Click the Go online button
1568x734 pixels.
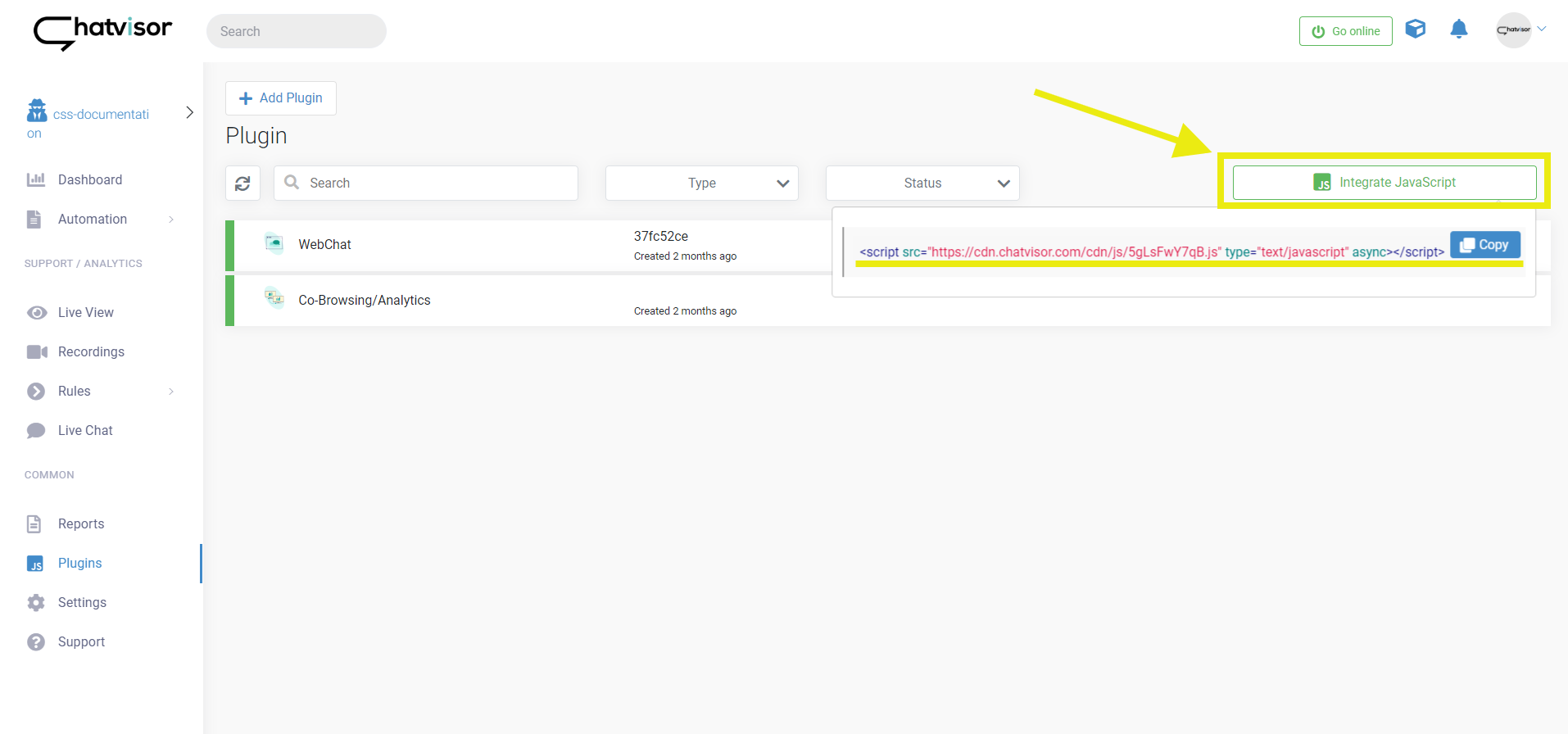coord(1345,31)
